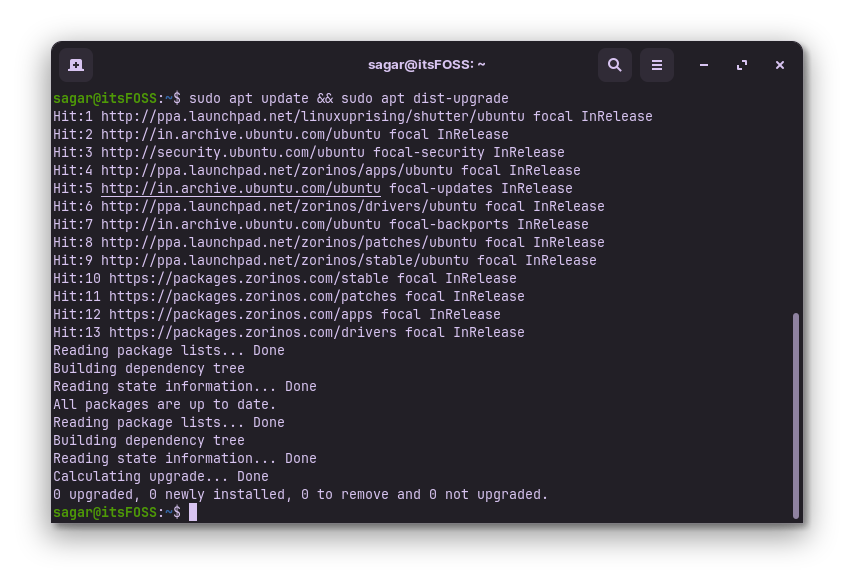Minimize the terminal window
Viewport: 858px width, 588px height.
(704, 65)
